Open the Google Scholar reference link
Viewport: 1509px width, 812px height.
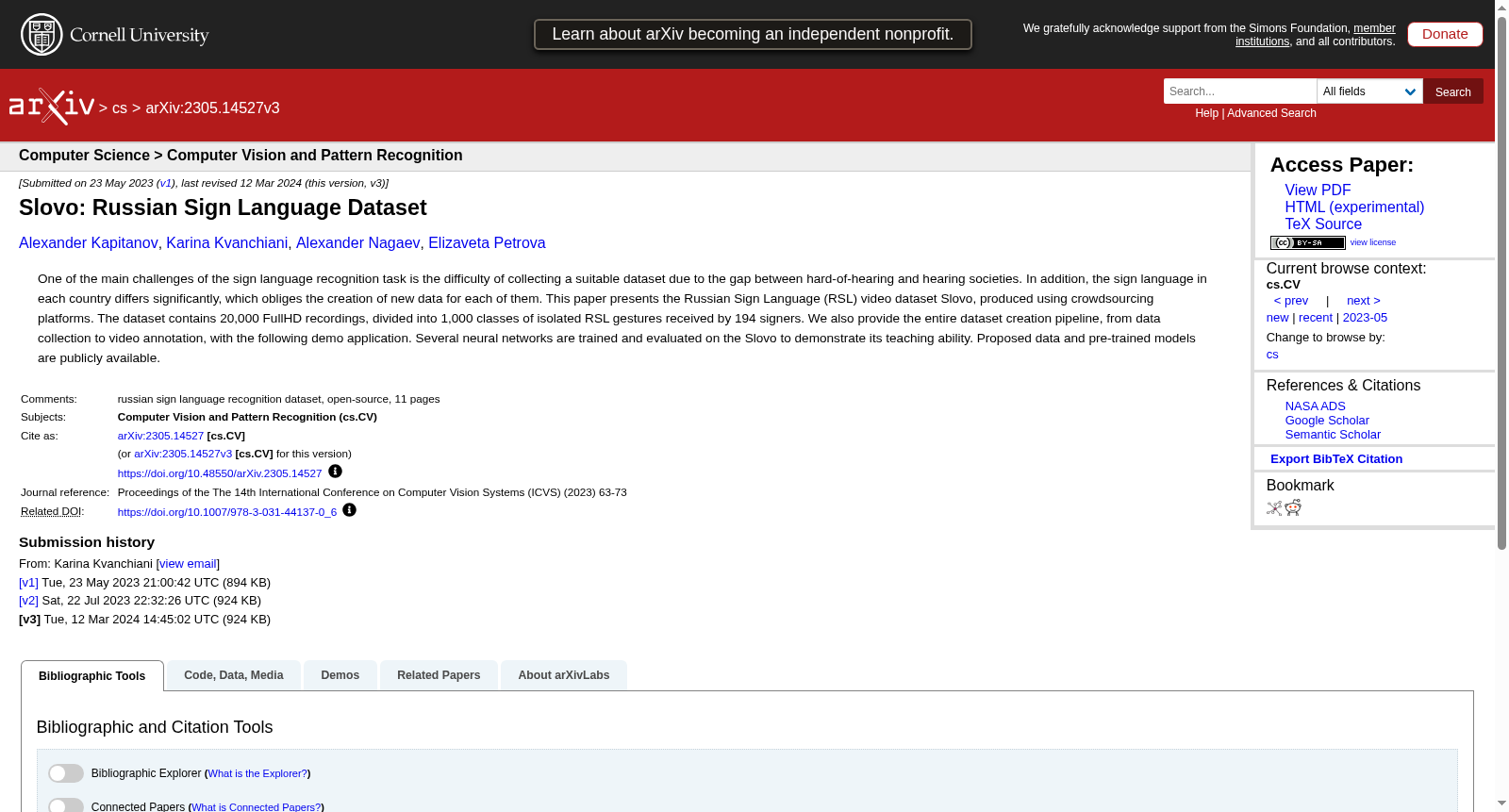point(1327,421)
